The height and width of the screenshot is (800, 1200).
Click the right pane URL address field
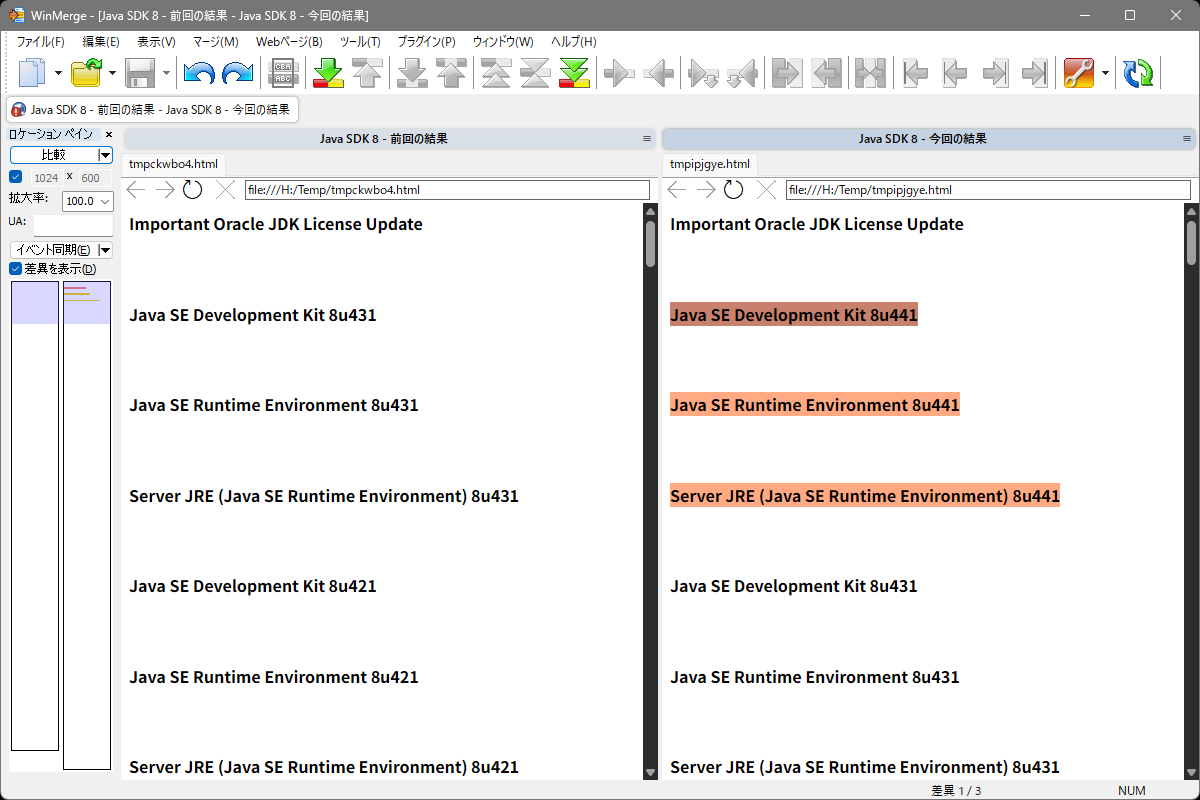click(988, 190)
